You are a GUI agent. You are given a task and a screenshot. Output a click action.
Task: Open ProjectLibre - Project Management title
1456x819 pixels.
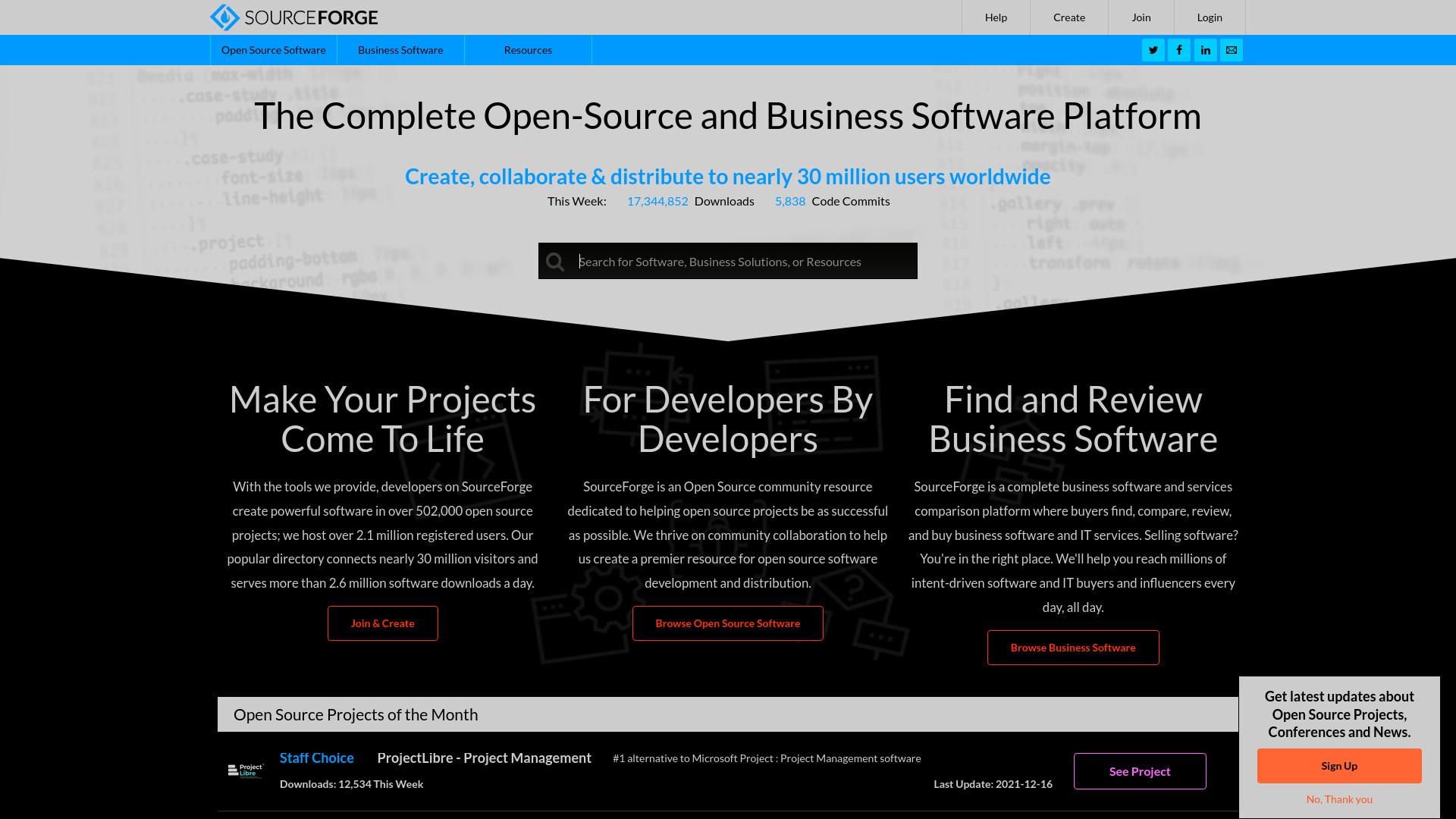[484, 758]
